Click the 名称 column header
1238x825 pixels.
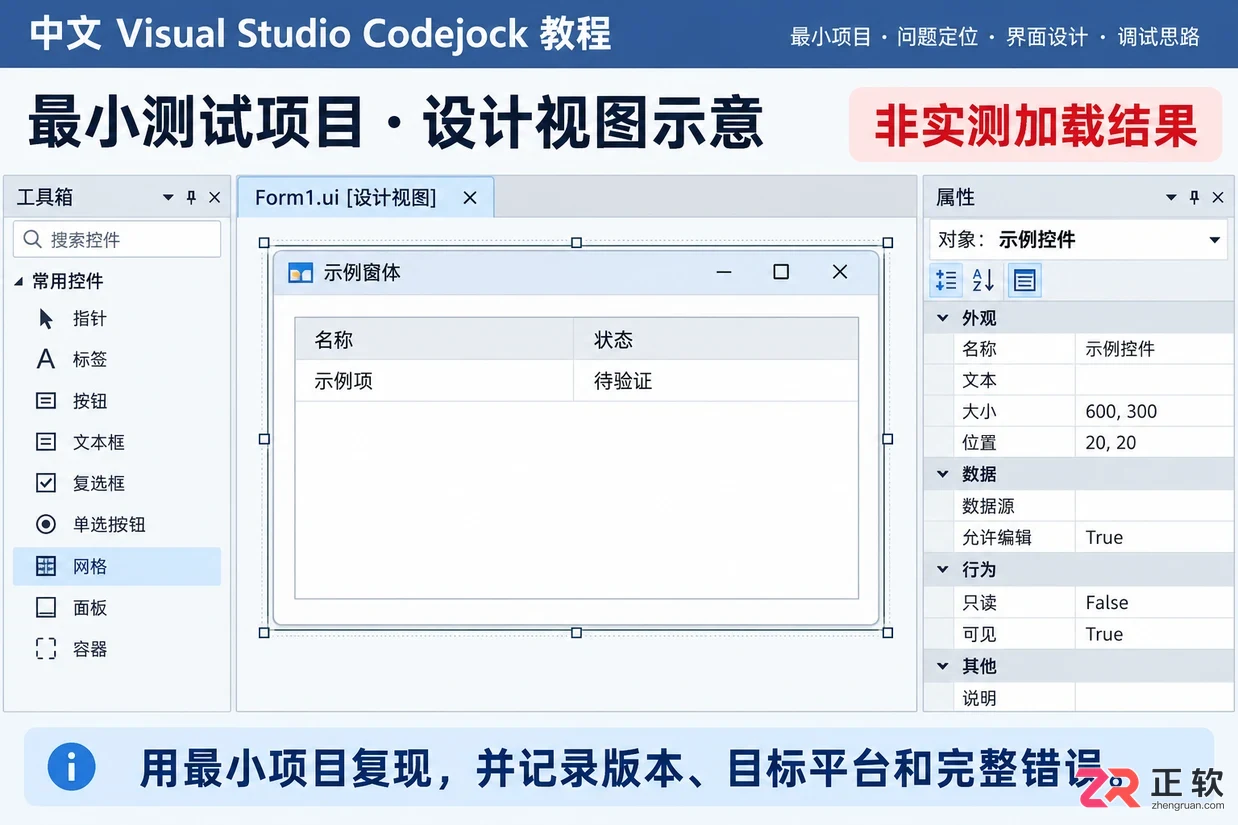coord(434,340)
